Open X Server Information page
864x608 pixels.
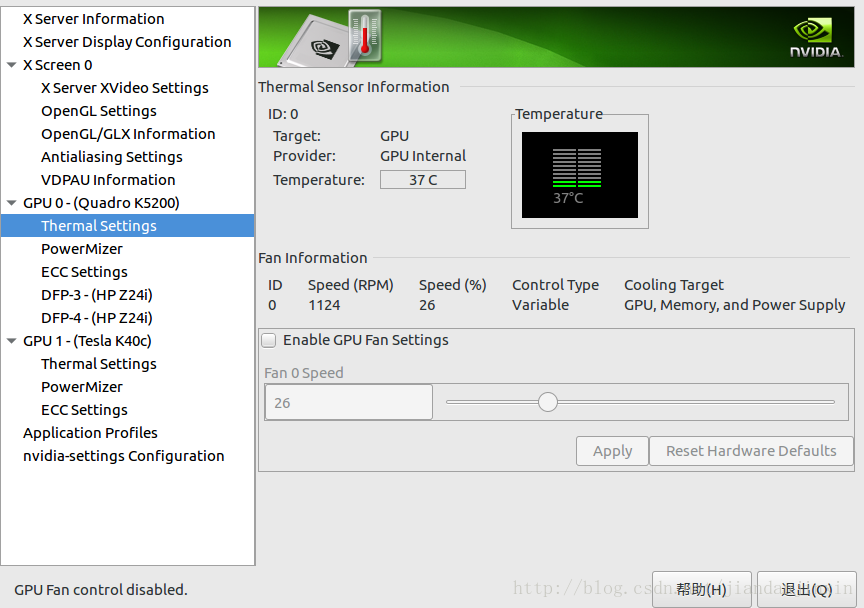(x=94, y=19)
